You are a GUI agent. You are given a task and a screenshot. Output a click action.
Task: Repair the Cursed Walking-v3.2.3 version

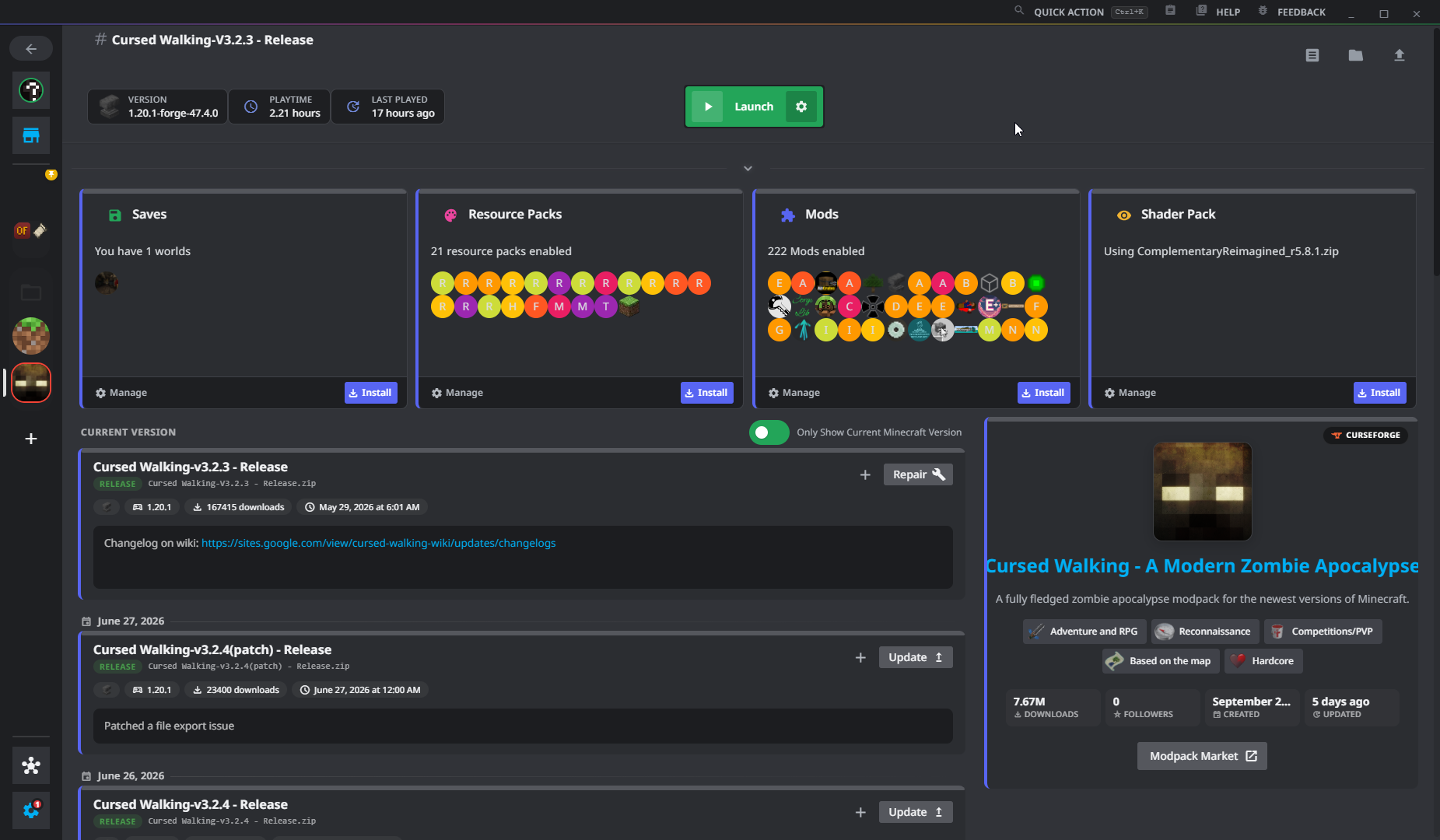pos(918,474)
